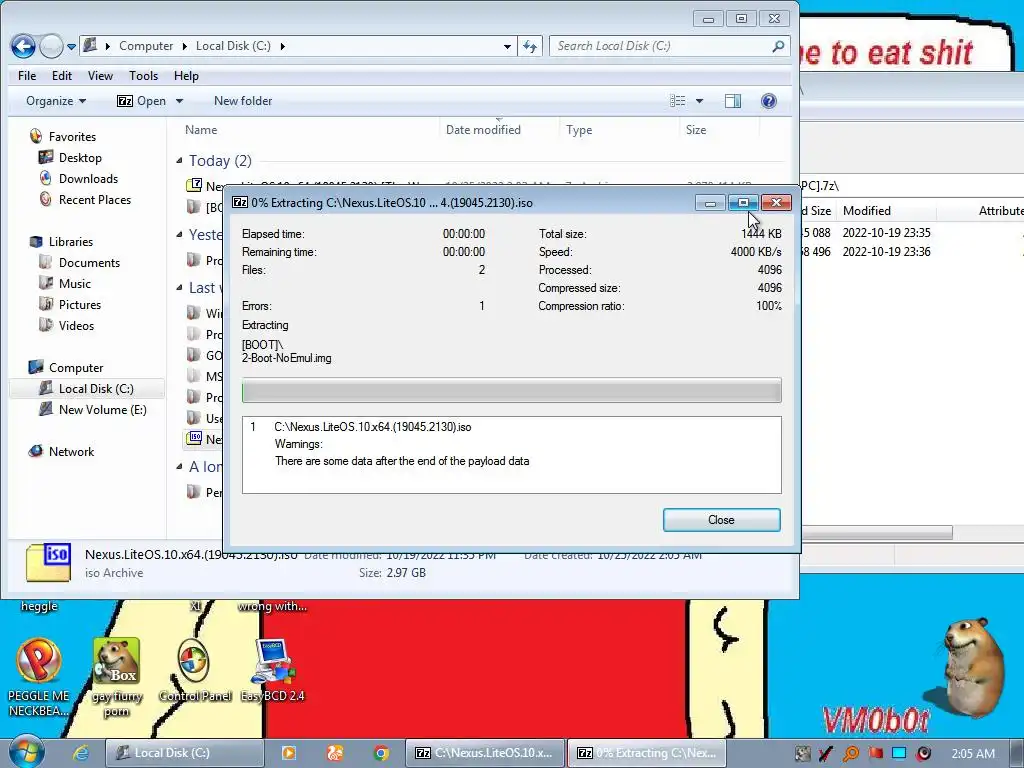The width and height of the screenshot is (1024, 768).
Task: Open recent pages dropdown beside nav arrows
Action: 71,46
